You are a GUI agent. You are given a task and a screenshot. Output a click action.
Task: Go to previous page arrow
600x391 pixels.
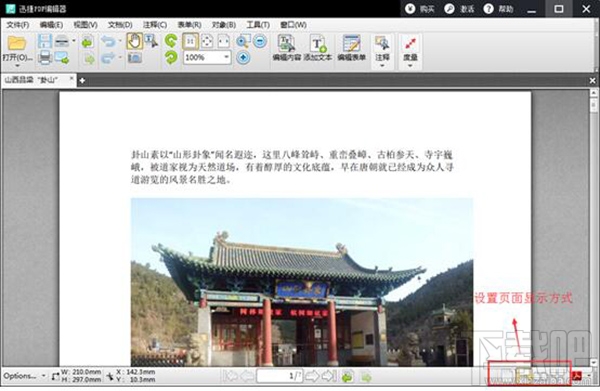pos(247,376)
